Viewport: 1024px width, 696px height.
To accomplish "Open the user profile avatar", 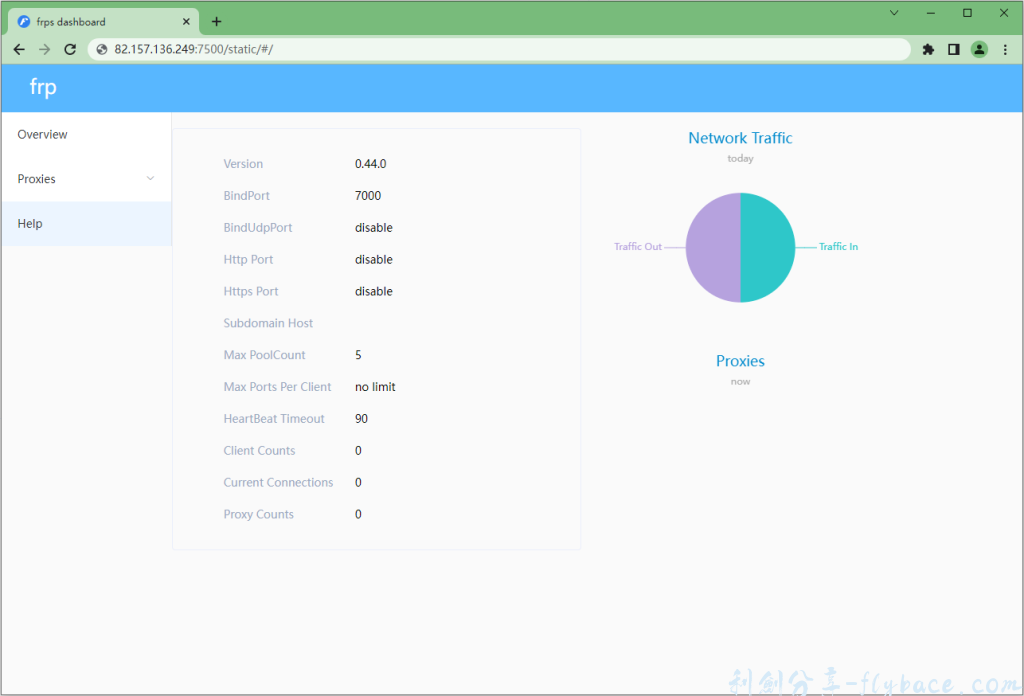I will [x=979, y=49].
